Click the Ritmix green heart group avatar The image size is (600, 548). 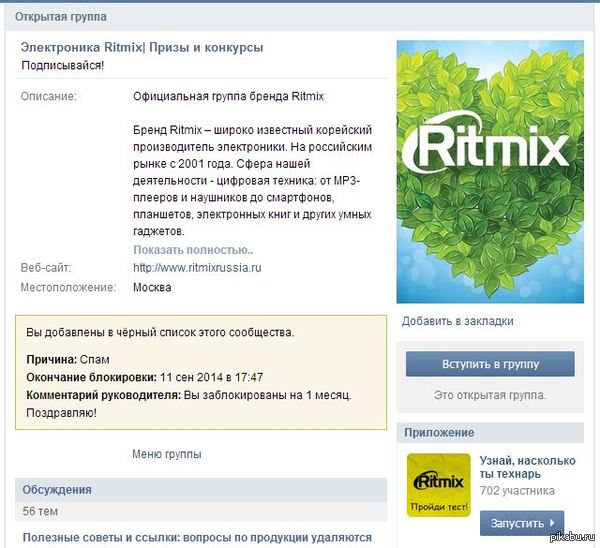click(490, 172)
